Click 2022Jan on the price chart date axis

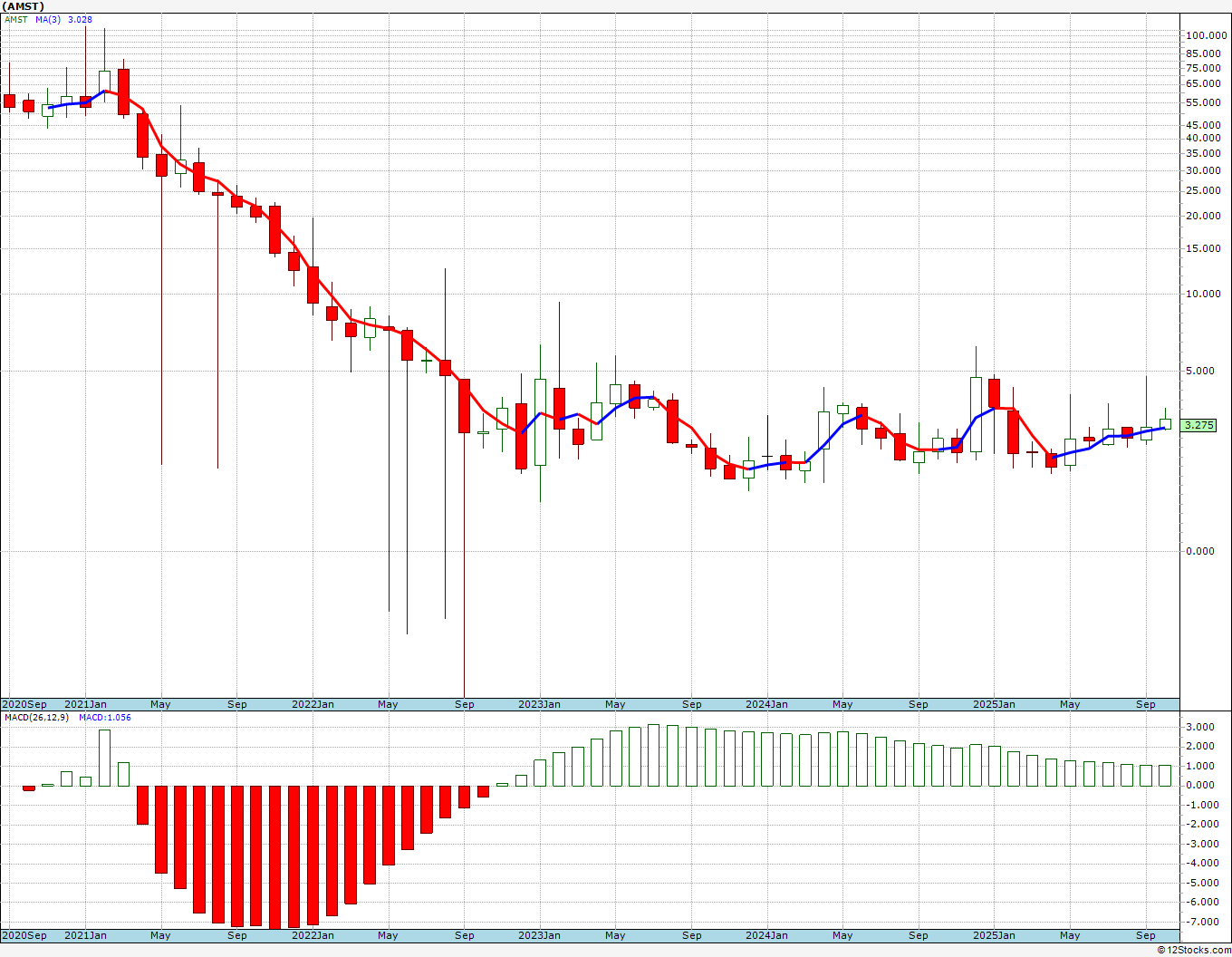pyautogui.click(x=313, y=704)
